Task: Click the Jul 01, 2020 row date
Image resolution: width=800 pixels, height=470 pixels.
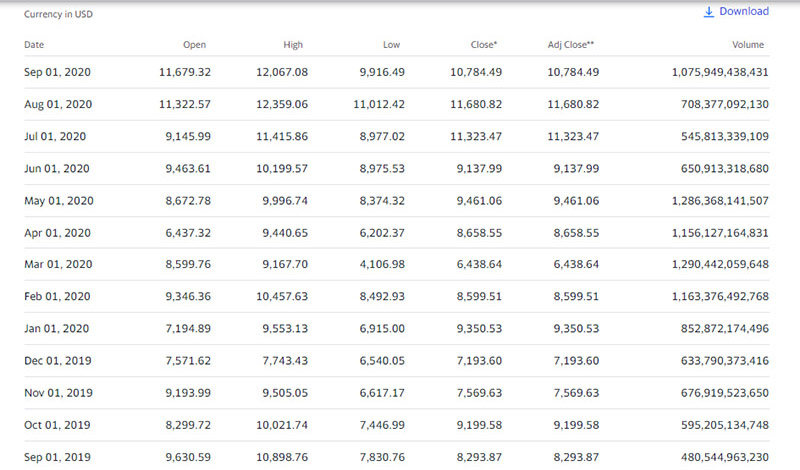Action: point(55,136)
